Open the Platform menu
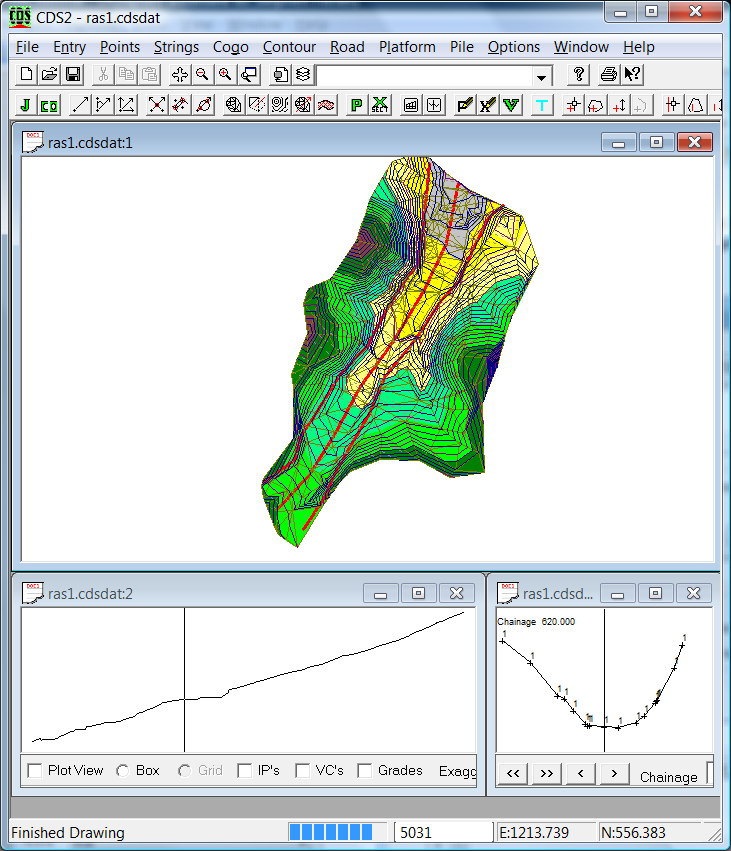731x851 pixels. [x=407, y=47]
